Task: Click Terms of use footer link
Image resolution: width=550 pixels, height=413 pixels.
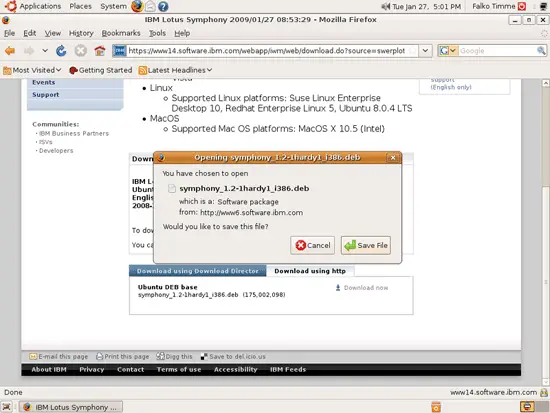Action: coord(179,369)
